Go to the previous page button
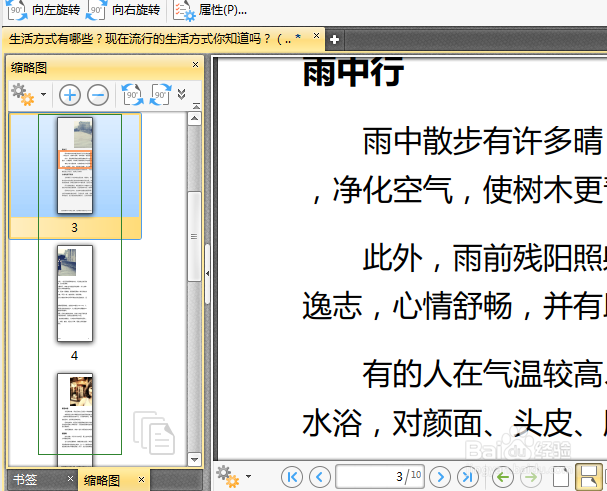Screen dimensions: 607x491 (320, 477)
